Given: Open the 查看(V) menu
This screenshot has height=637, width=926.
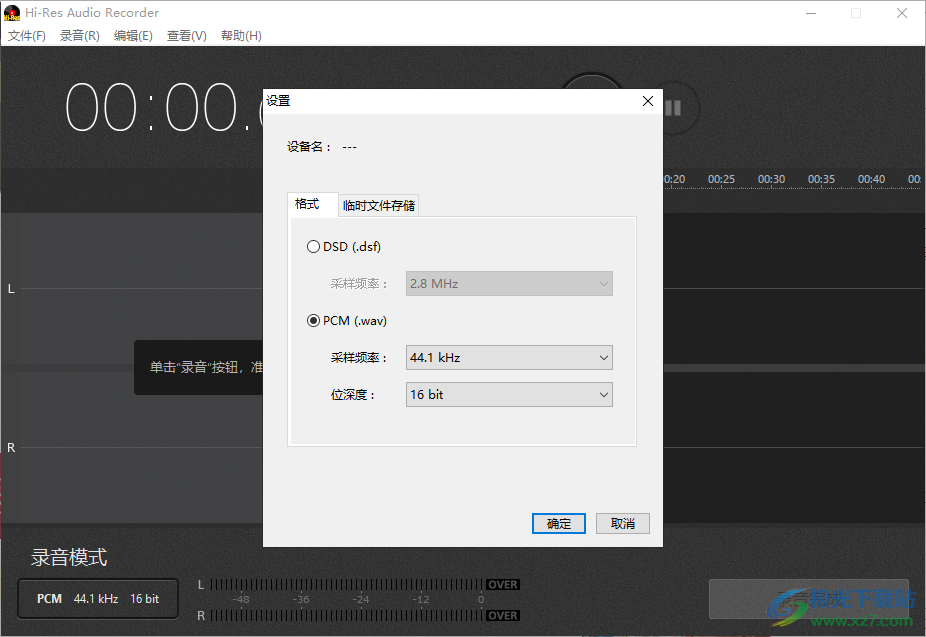Looking at the screenshot, I should [186, 35].
